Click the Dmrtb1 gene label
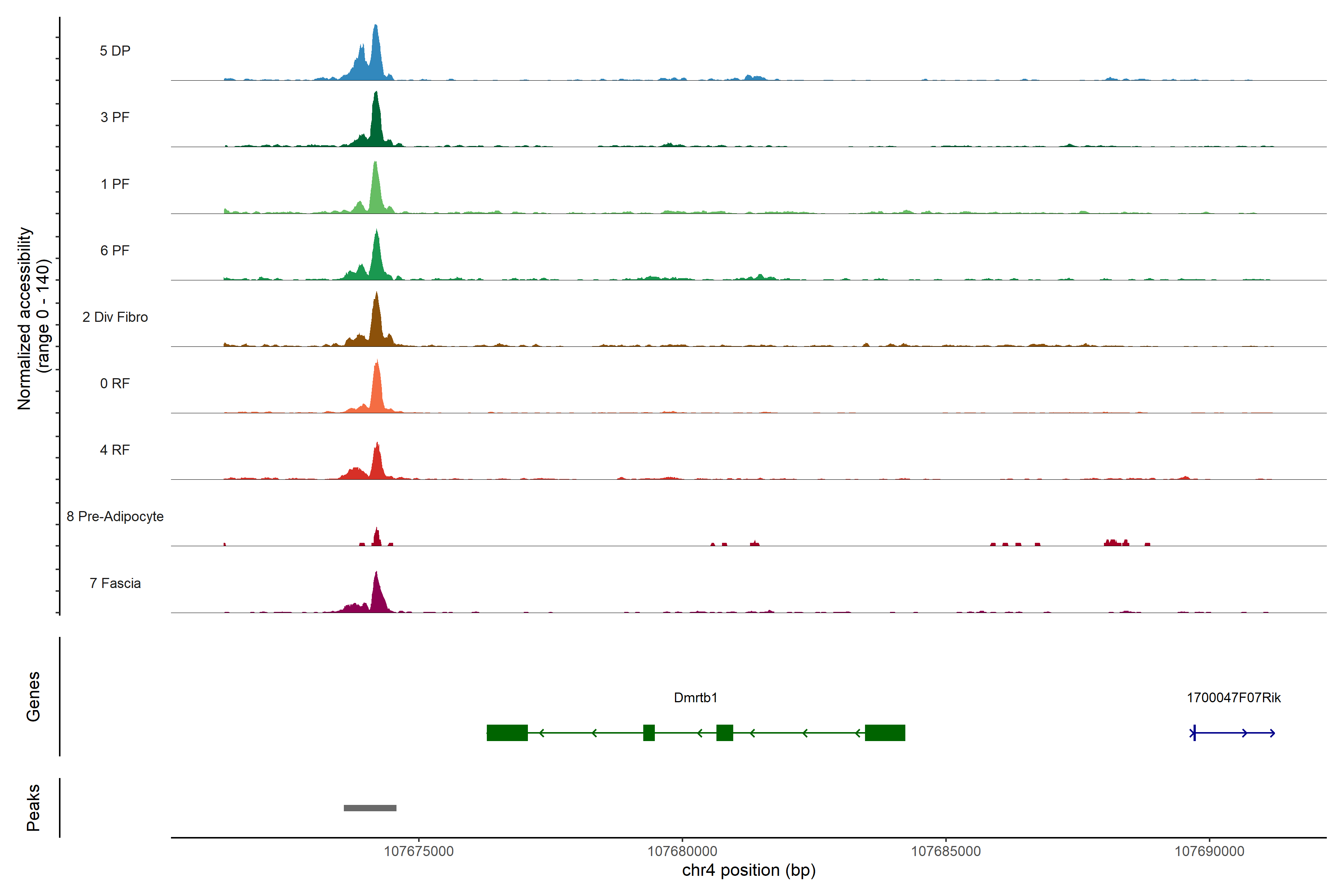The width and height of the screenshot is (1344, 896). click(x=695, y=697)
